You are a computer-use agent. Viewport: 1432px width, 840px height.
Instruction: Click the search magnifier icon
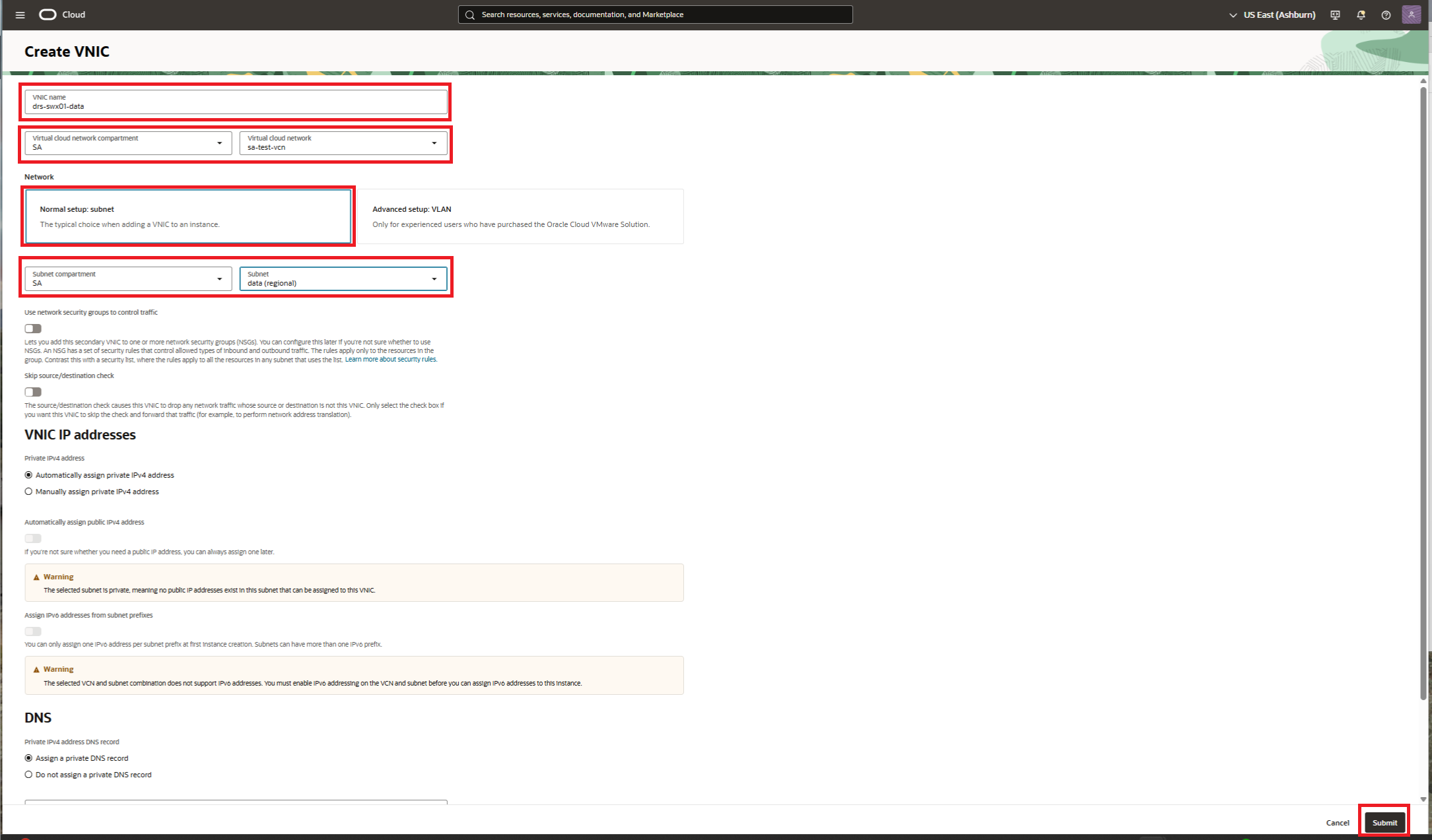click(469, 14)
